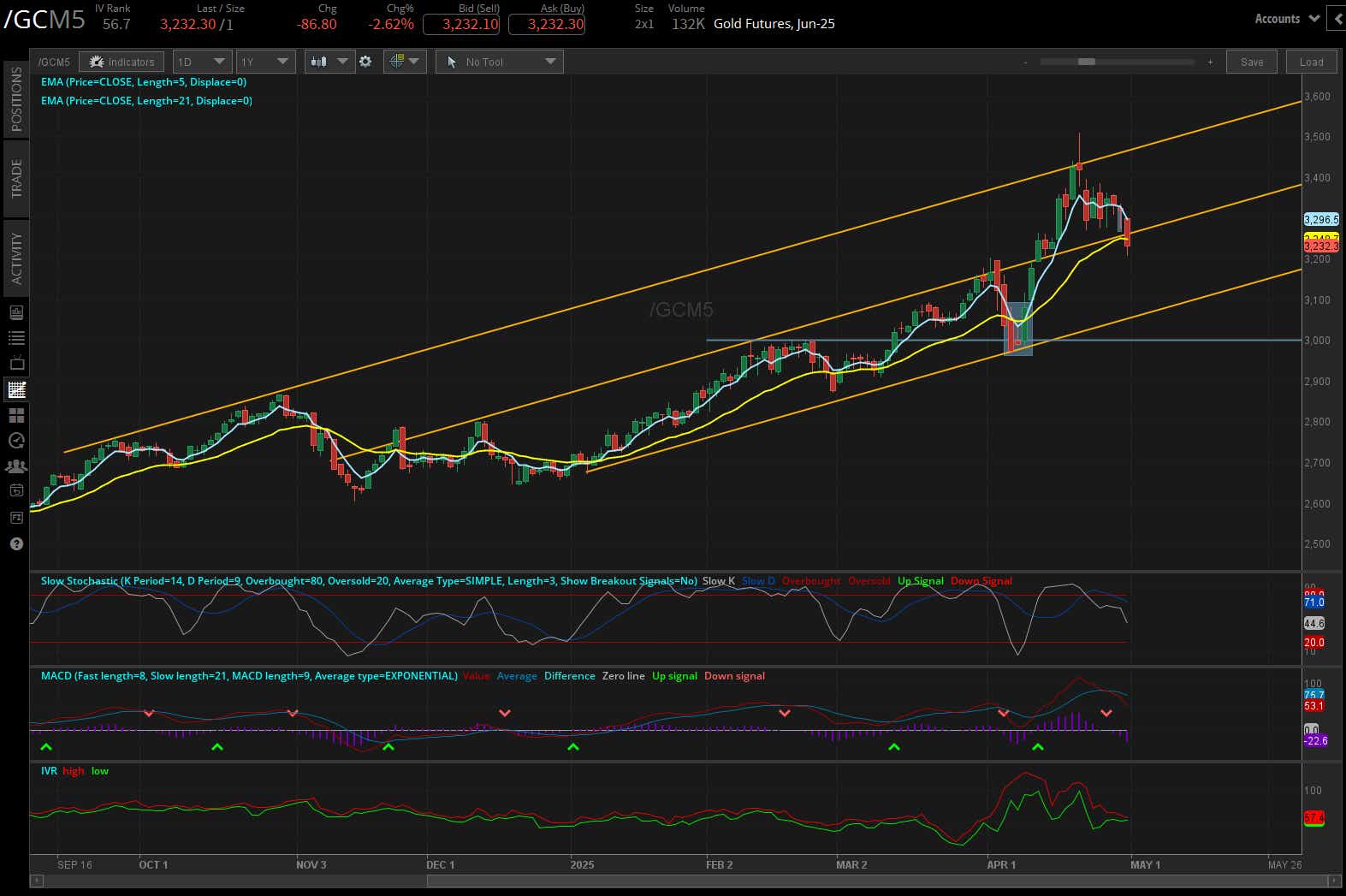
Task: Open chart settings gear icon
Action: point(365,62)
